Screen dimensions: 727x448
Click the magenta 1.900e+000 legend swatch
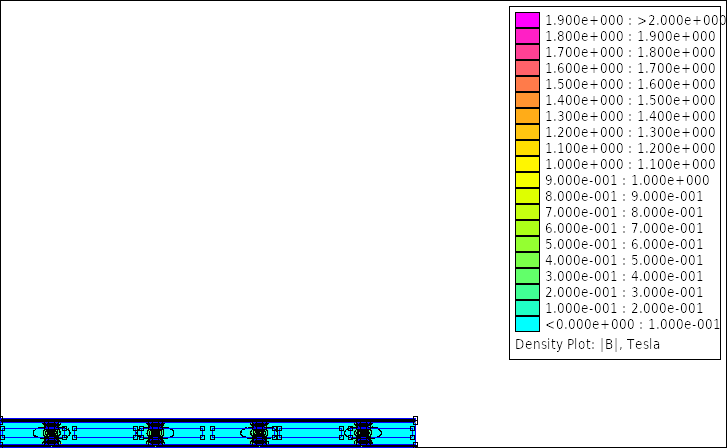[x=527, y=20]
